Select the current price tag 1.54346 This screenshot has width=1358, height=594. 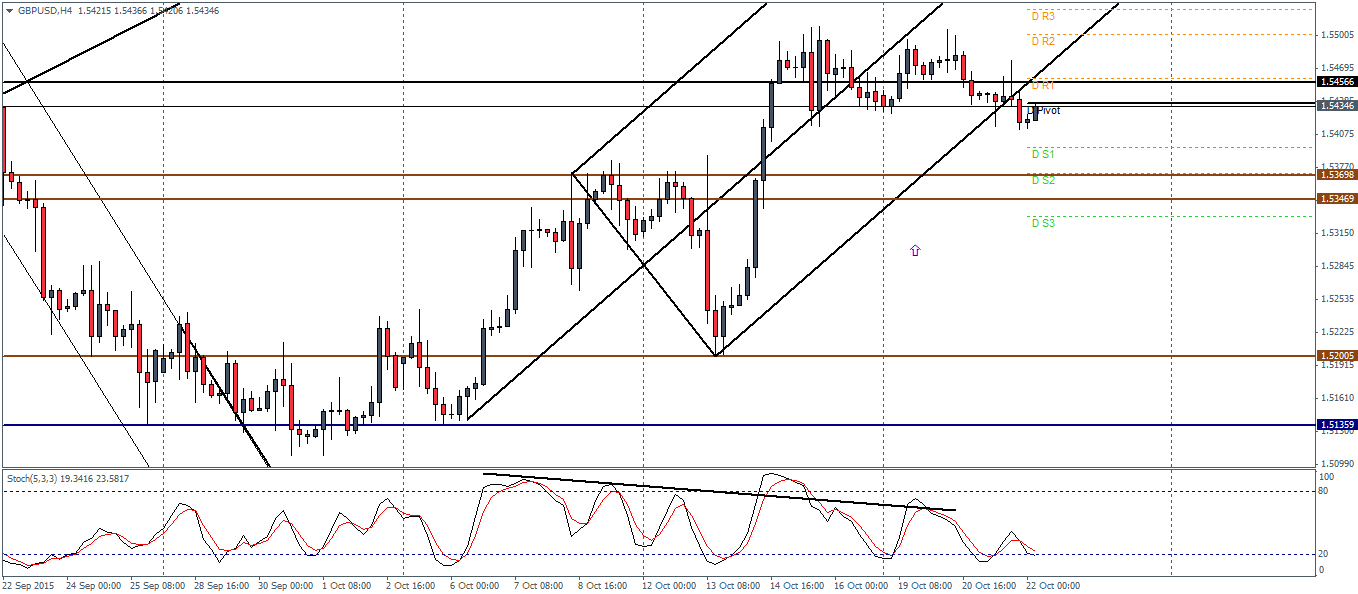point(1336,105)
